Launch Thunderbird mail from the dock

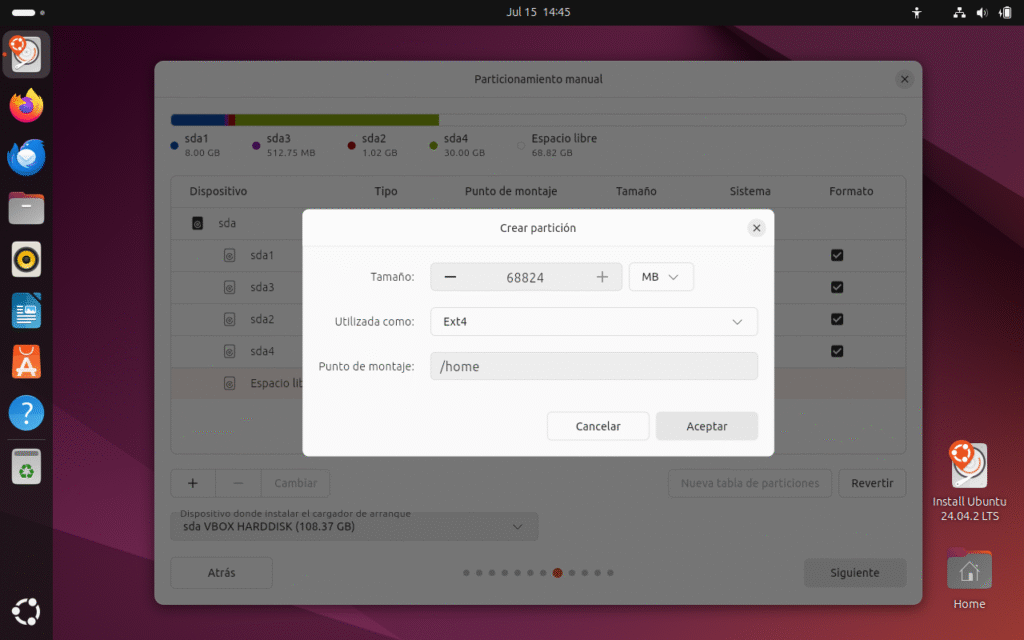pyautogui.click(x=26, y=157)
